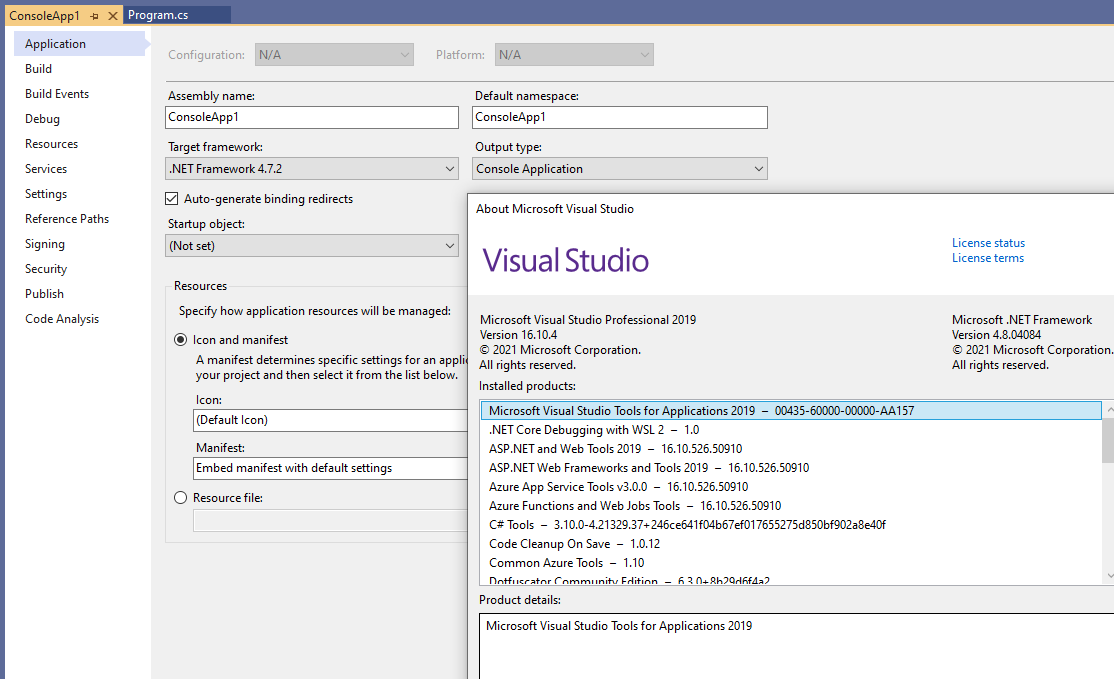This screenshot has width=1114, height=679.
Task: Select the Icon and manifest radio button
Action: [x=180, y=340]
